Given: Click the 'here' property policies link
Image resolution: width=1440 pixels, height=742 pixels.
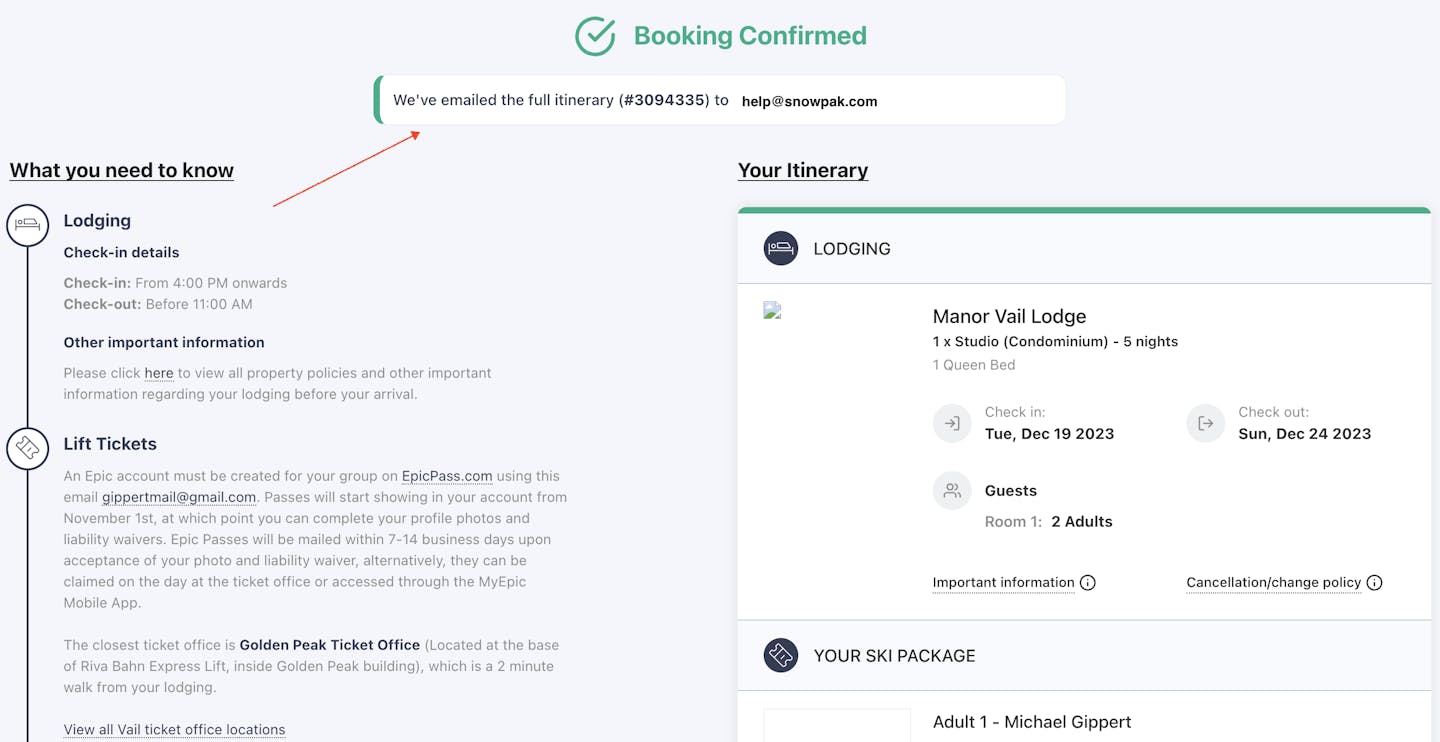Looking at the screenshot, I should tap(159, 373).
